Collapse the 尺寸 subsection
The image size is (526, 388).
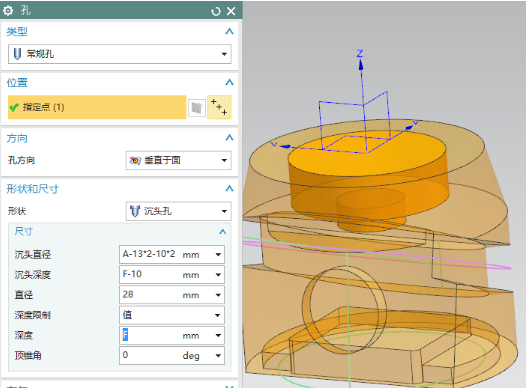tap(222, 232)
